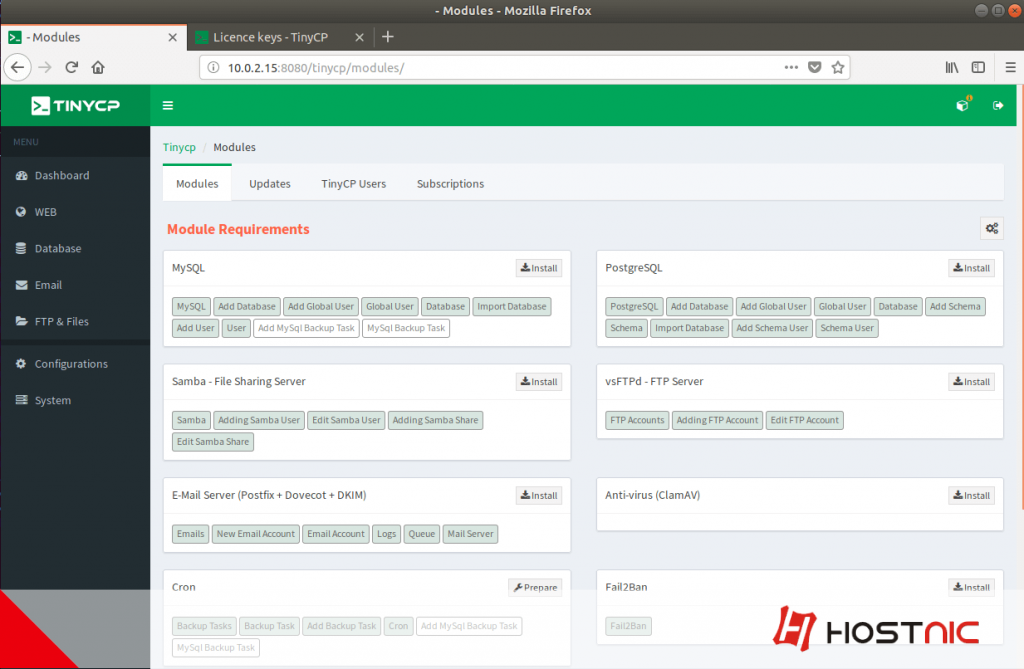The width and height of the screenshot is (1024, 669).
Task: Switch to the Updates tab
Action: (x=270, y=184)
